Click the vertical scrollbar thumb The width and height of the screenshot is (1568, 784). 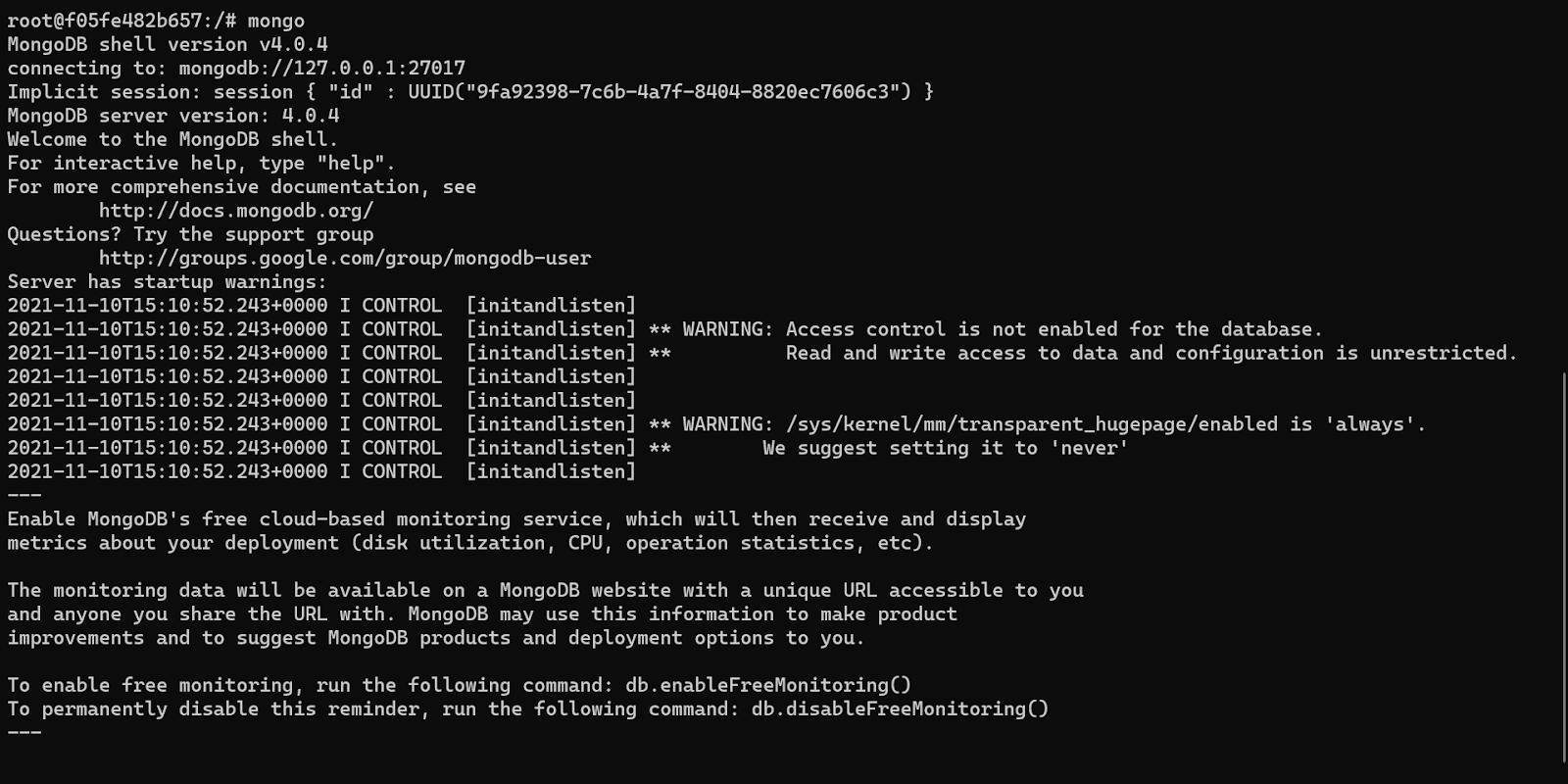click(x=1562, y=566)
